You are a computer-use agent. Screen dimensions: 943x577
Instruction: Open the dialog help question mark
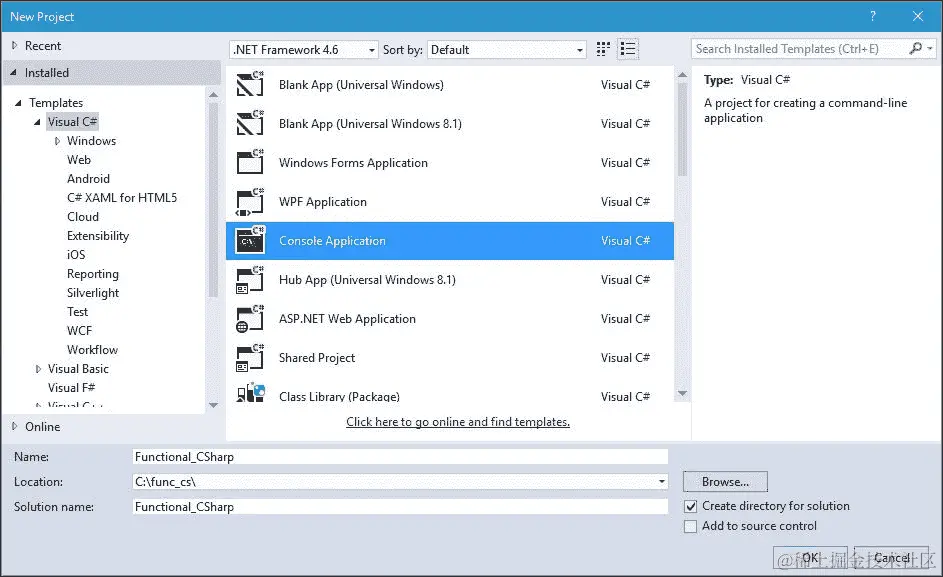click(x=873, y=16)
